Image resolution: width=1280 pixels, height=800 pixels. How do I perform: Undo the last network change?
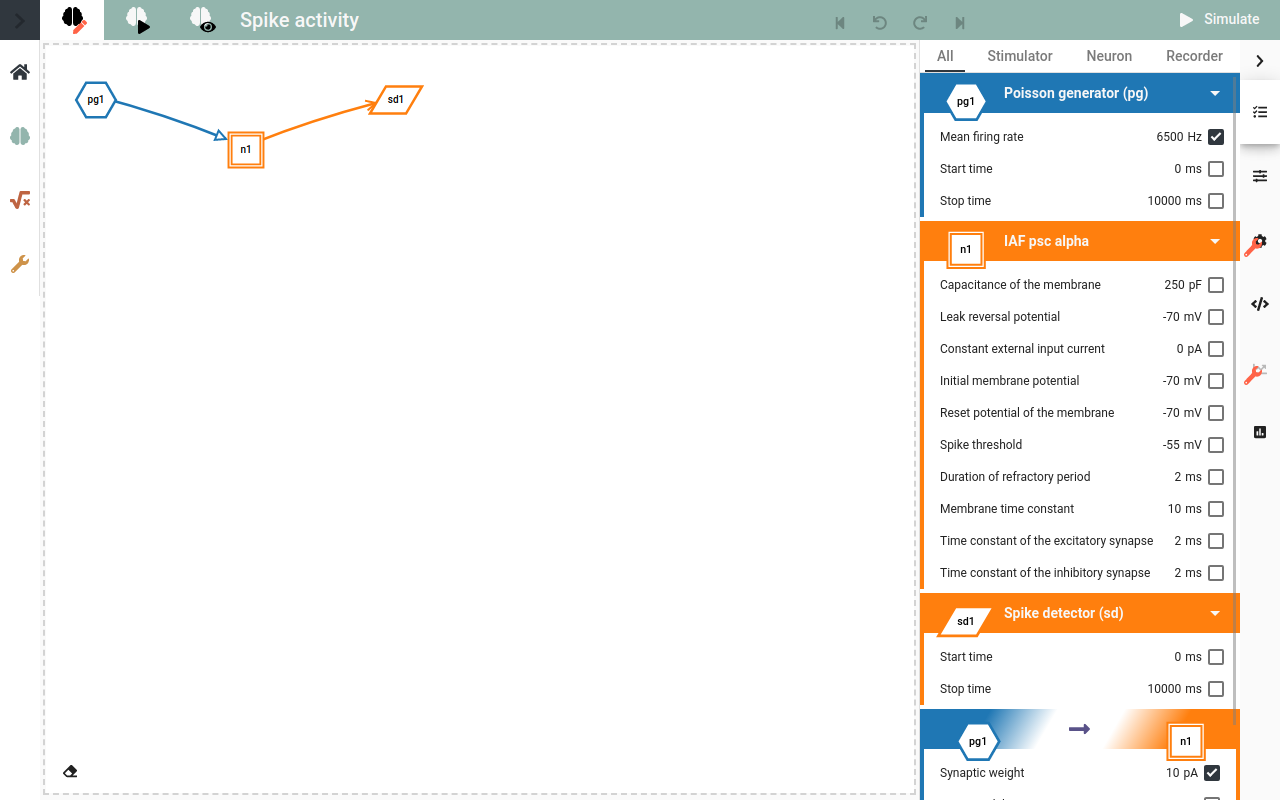[880, 22]
